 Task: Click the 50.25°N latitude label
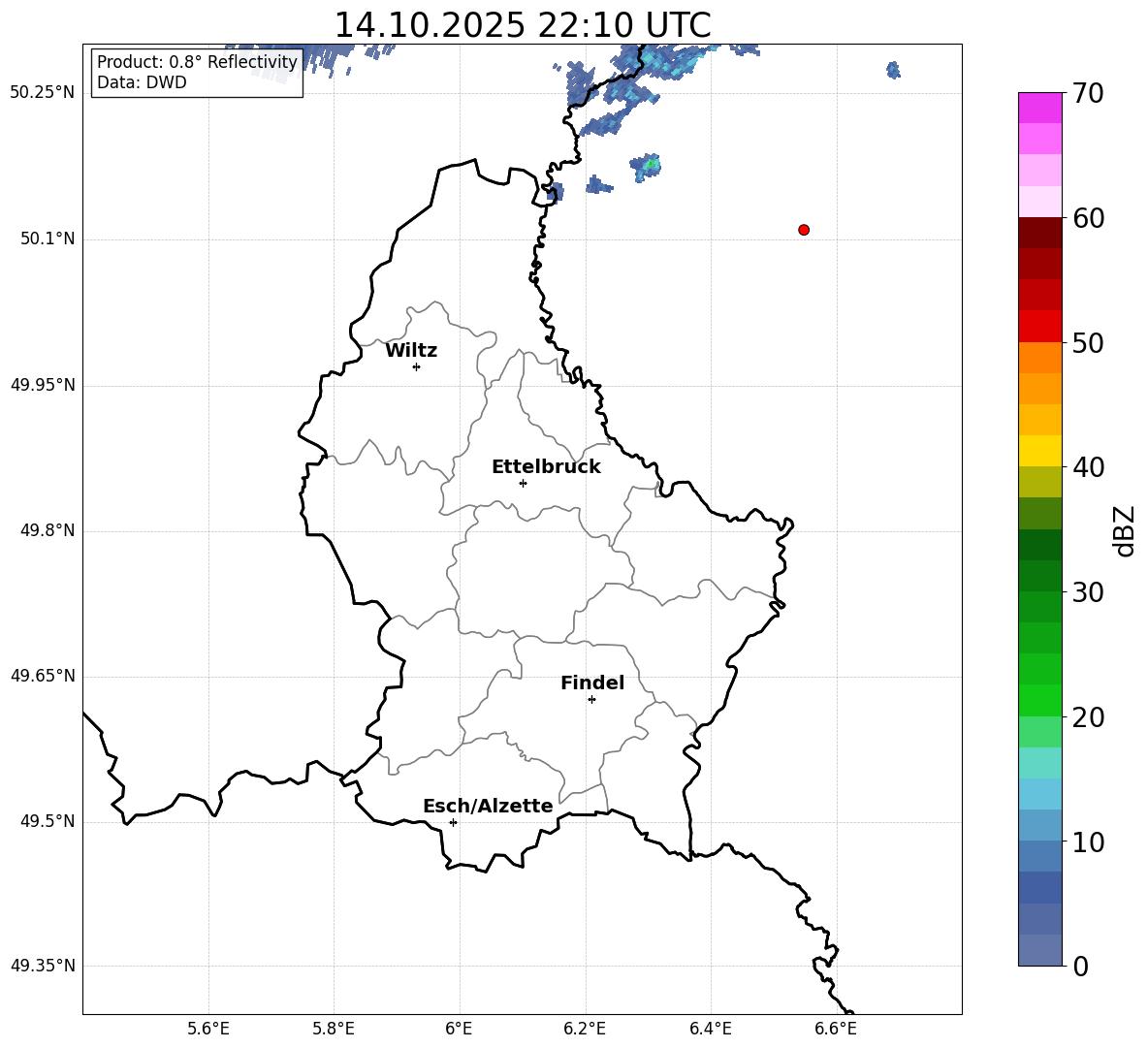(43, 93)
